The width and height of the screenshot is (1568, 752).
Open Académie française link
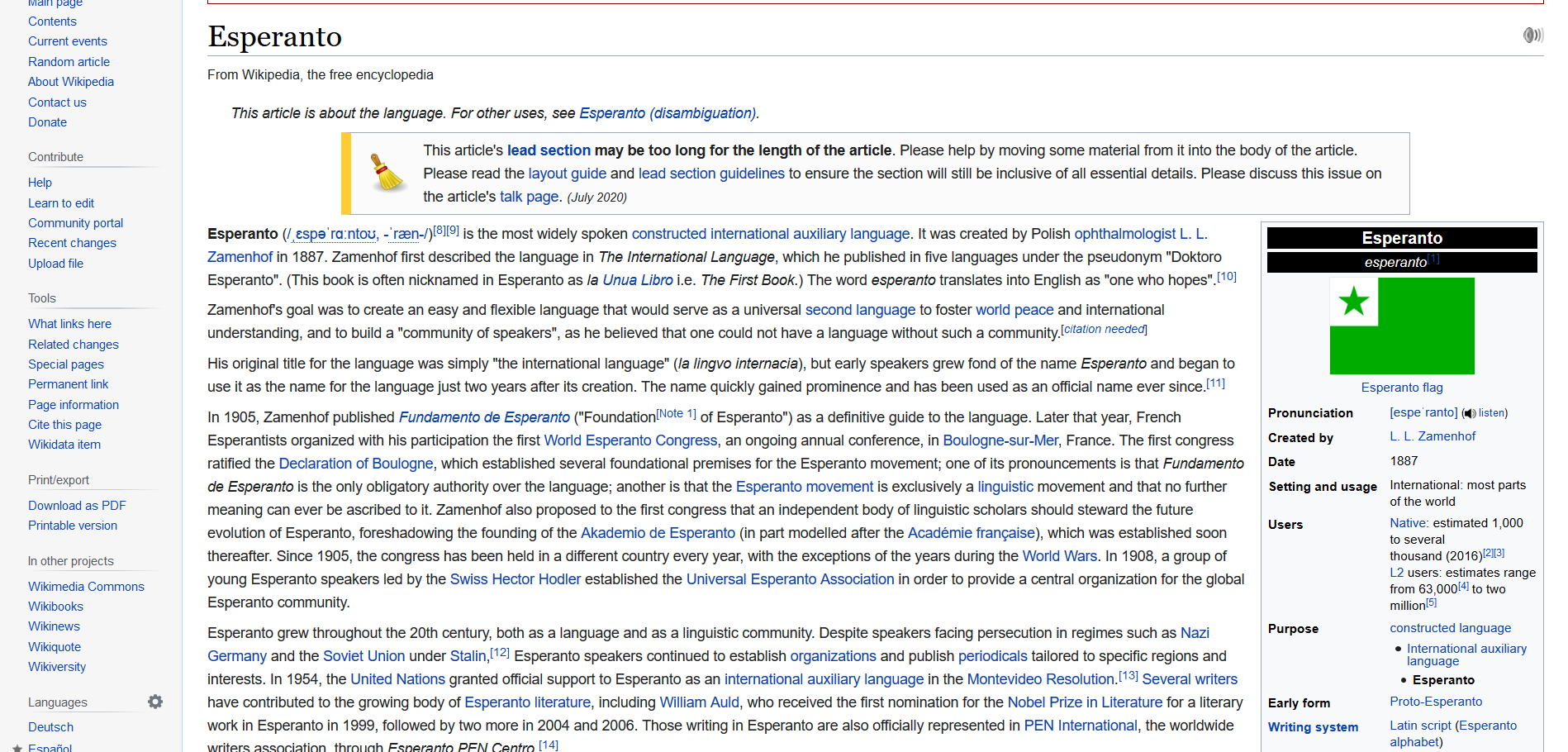click(972, 533)
